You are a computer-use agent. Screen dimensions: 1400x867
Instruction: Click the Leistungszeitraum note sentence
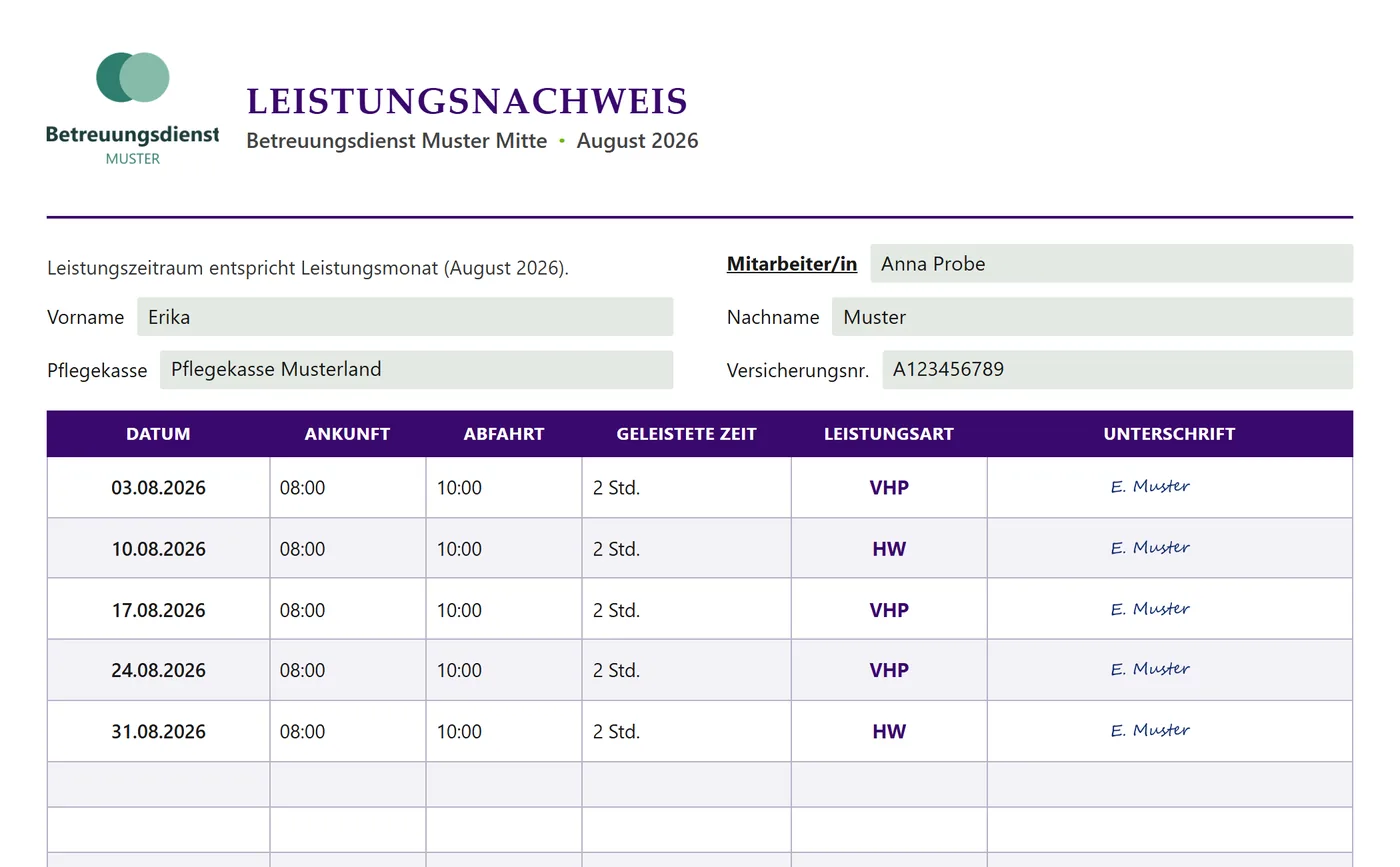[x=308, y=269]
